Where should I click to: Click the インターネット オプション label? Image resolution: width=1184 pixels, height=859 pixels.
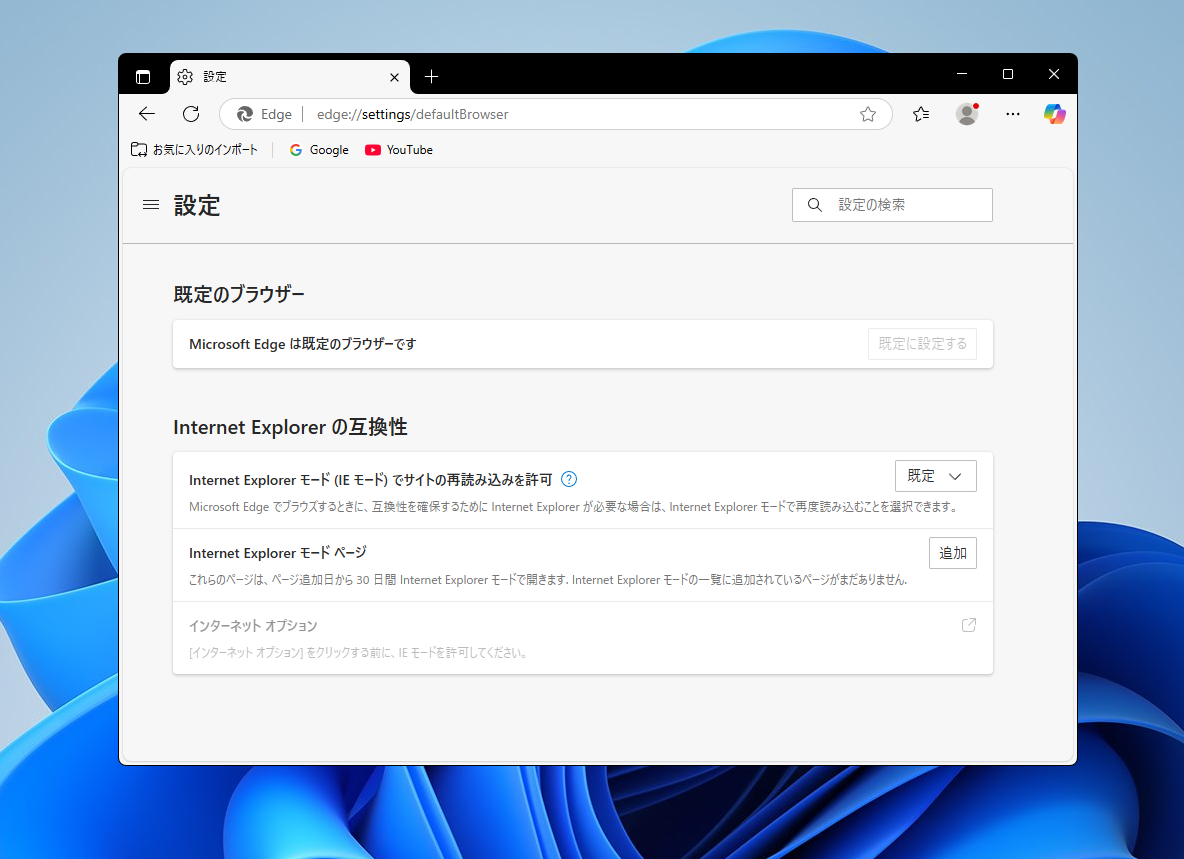tap(253, 626)
